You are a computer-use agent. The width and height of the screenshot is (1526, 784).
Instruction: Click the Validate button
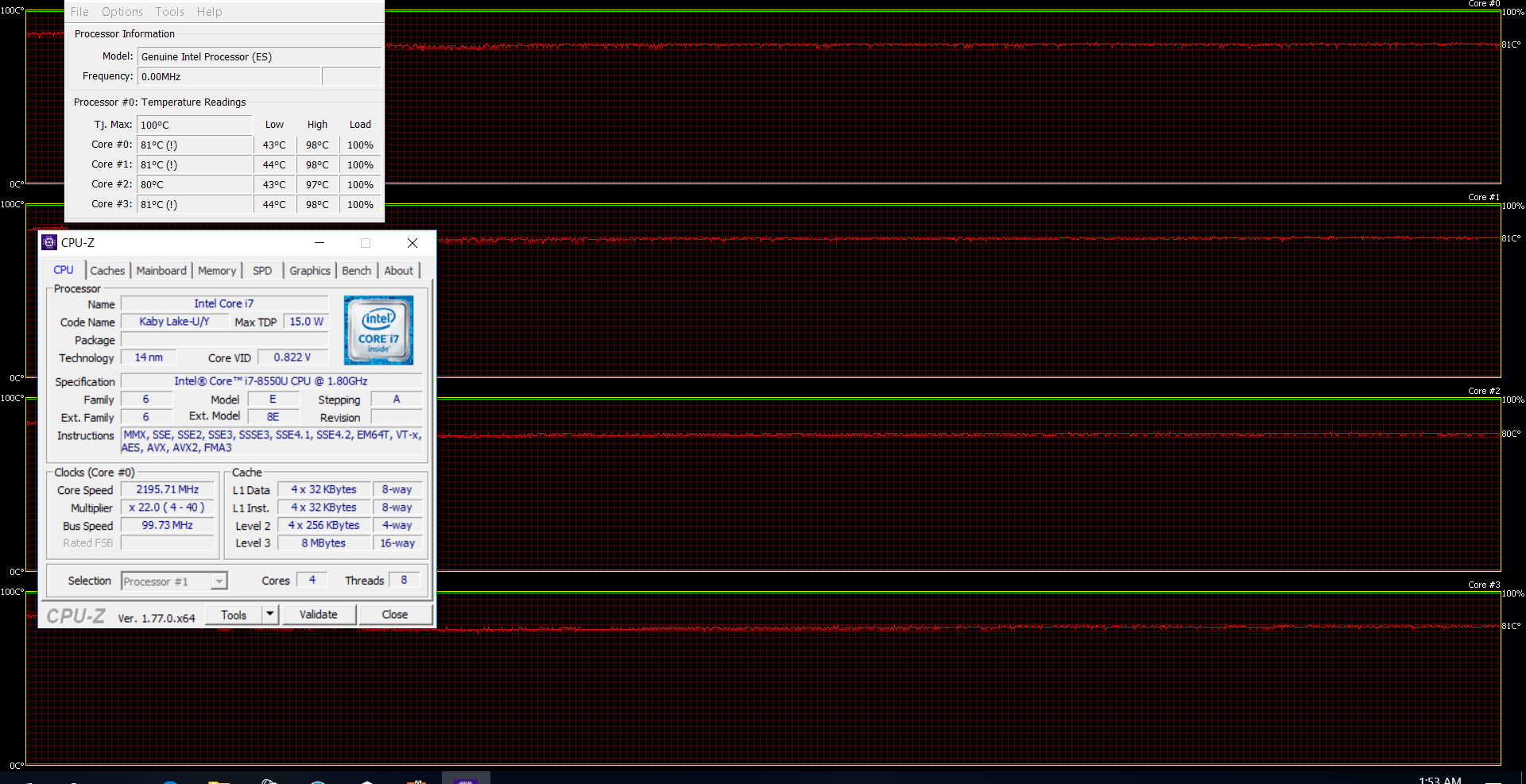click(x=318, y=615)
